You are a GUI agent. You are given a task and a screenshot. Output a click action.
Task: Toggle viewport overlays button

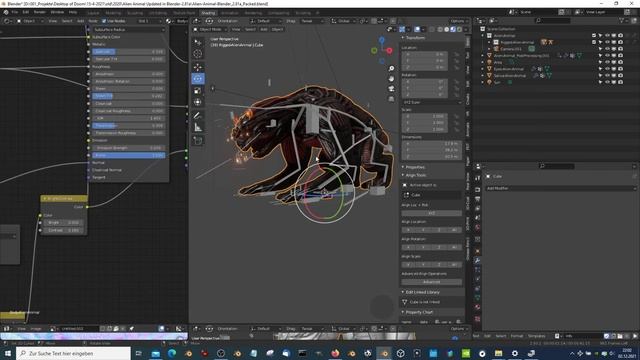(x=417, y=29)
